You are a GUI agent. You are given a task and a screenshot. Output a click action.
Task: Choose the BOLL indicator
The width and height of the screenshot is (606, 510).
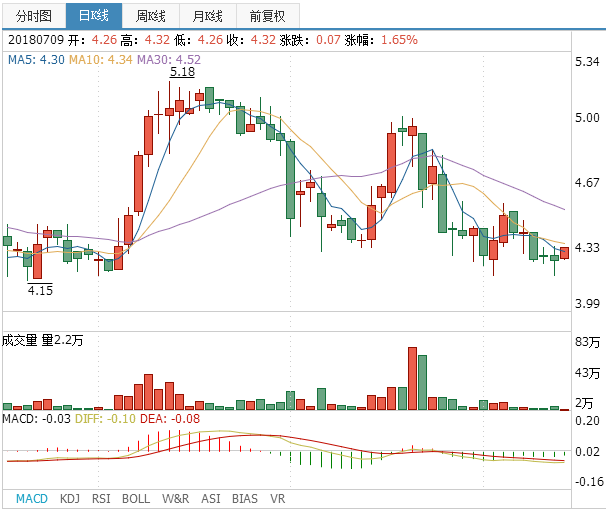(136, 498)
